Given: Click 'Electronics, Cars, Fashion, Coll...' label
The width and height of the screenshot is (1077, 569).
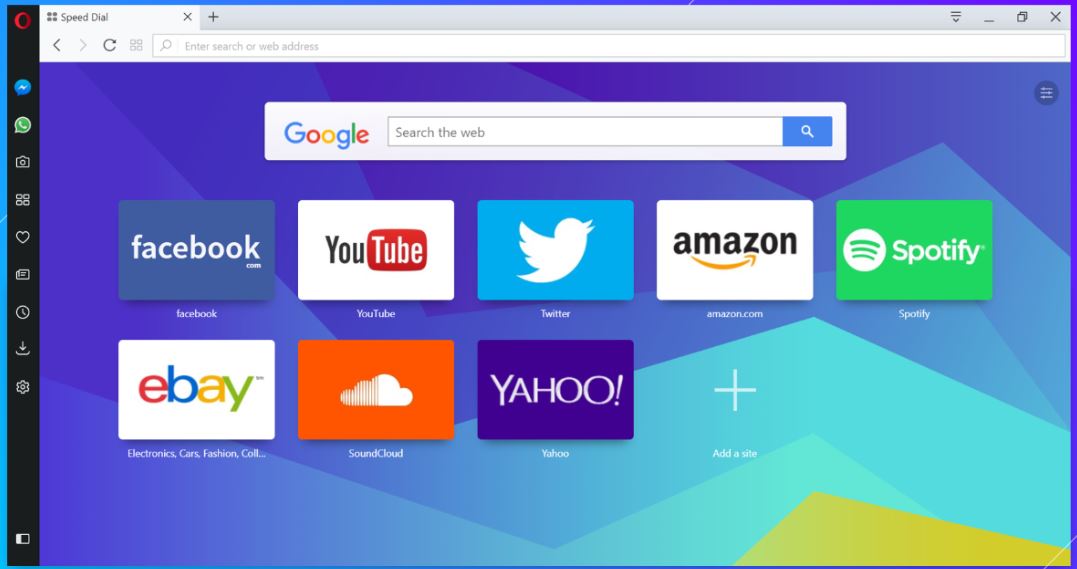Looking at the screenshot, I should [x=196, y=454].
